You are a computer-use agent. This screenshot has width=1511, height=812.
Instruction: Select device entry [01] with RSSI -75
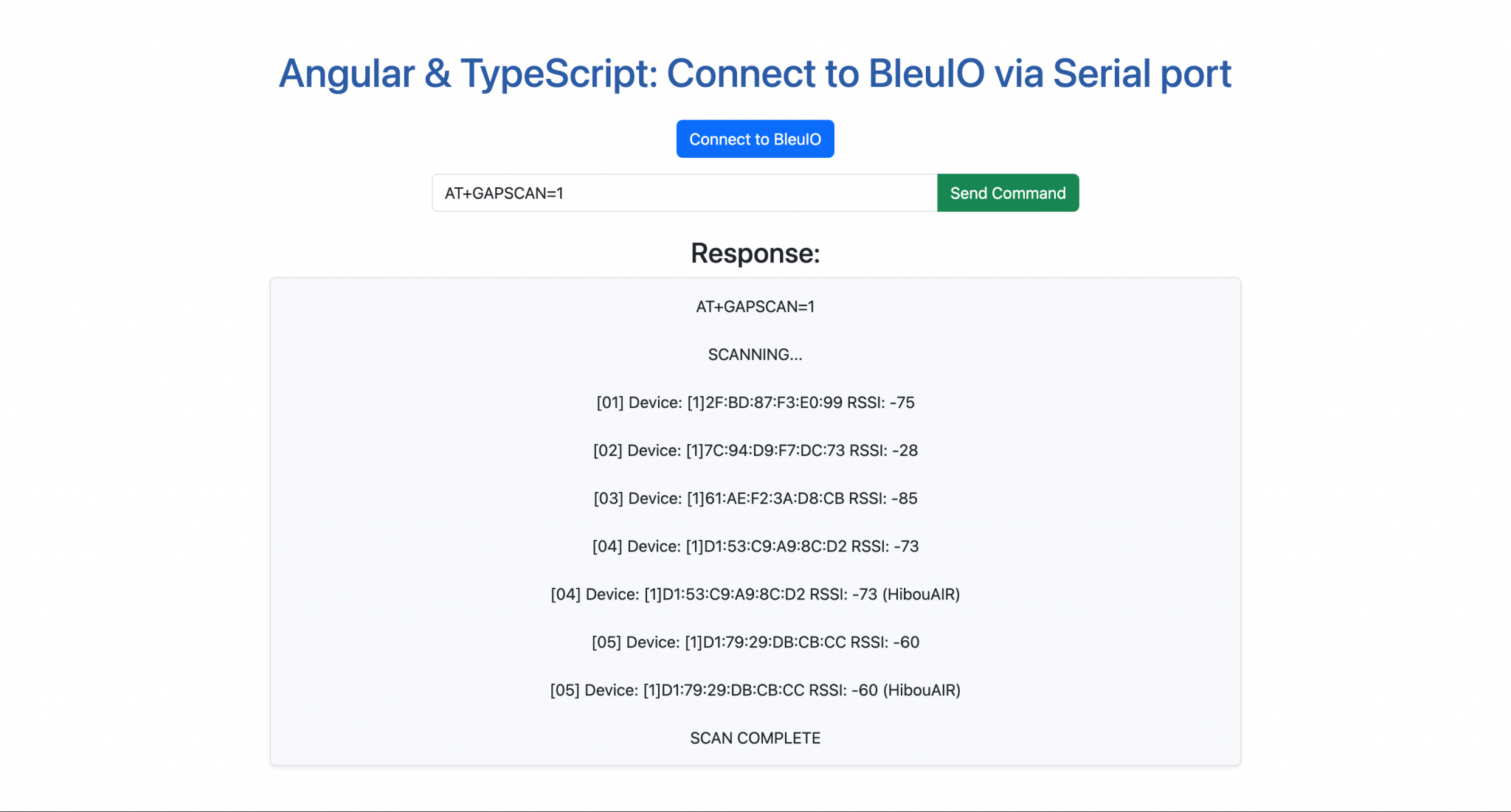tap(755, 403)
